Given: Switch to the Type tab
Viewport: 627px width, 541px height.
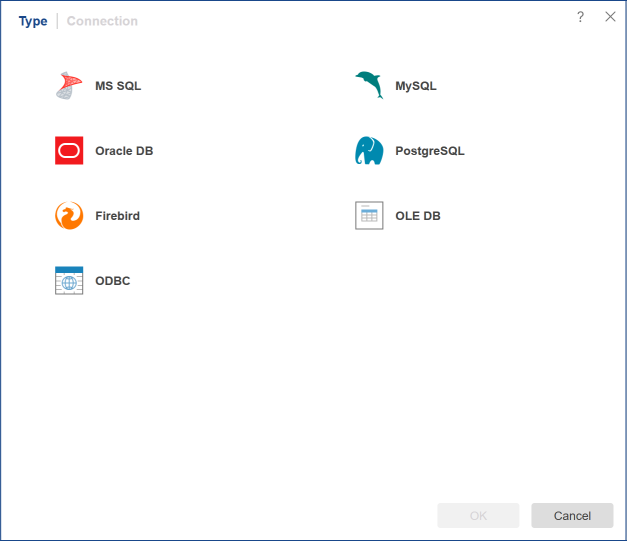Looking at the screenshot, I should tap(33, 21).
